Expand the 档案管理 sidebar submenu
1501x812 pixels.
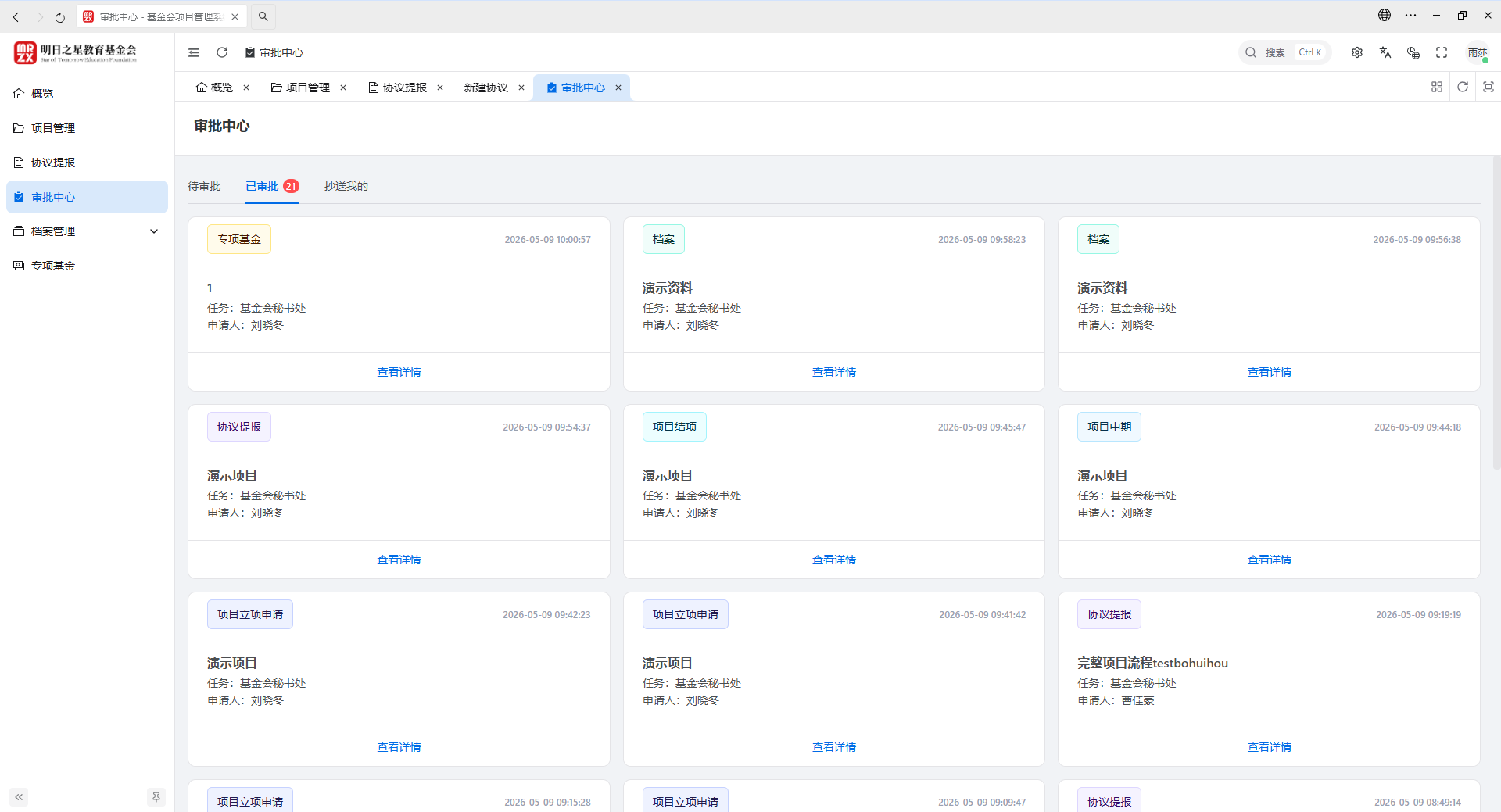click(x=154, y=231)
